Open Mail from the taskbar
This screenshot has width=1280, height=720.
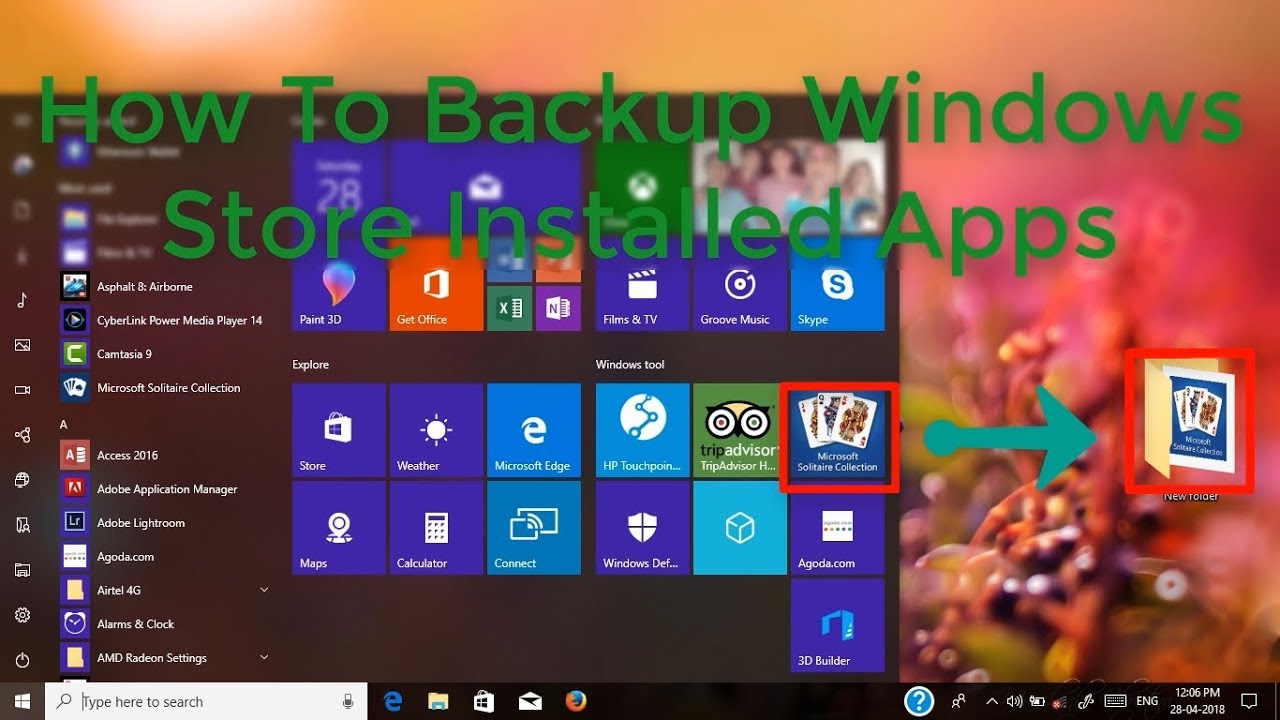[x=529, y=702]
